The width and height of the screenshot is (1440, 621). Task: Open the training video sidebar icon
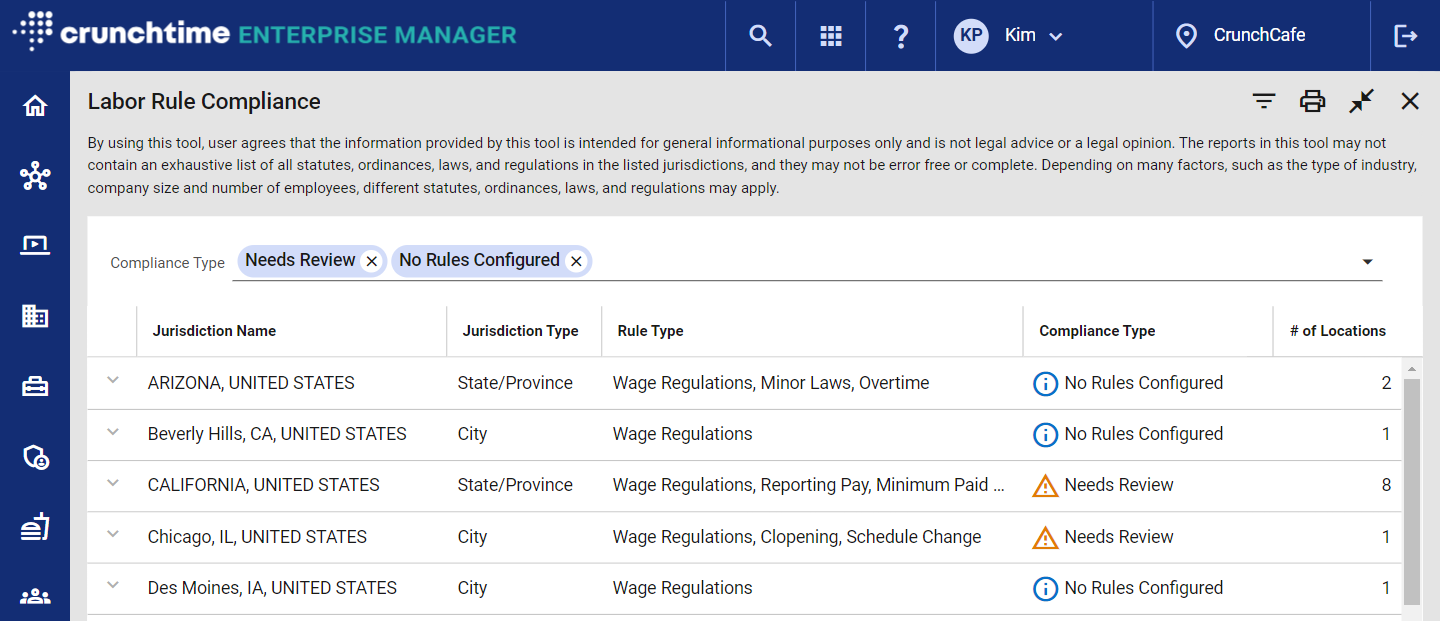tap(35, 245)
